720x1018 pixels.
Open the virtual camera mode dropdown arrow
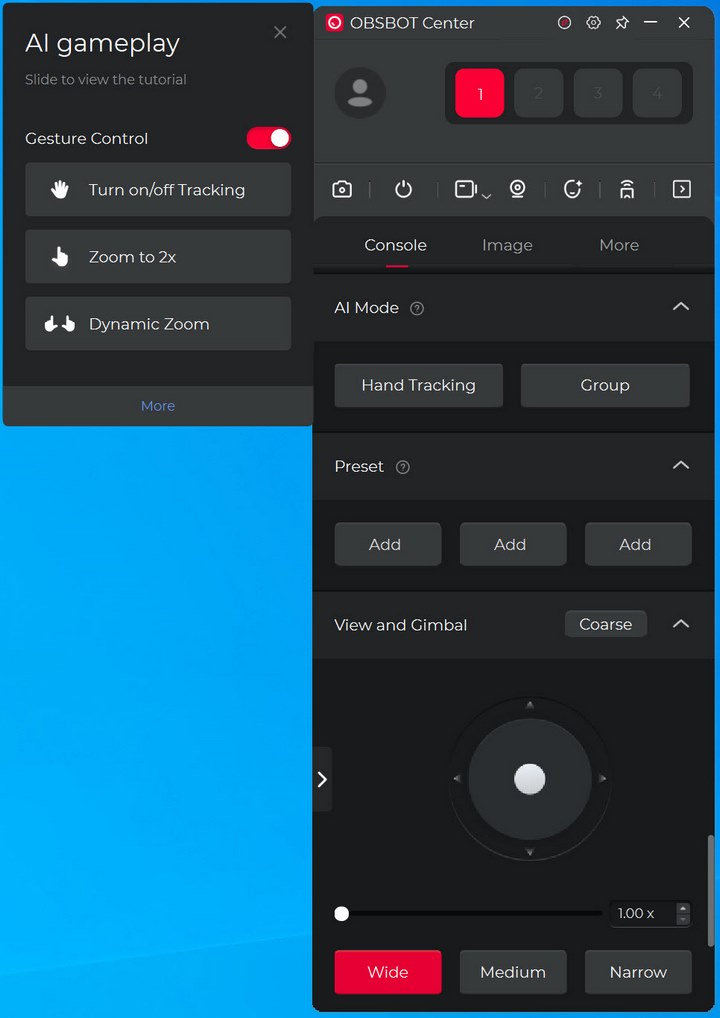pyautogui.click(x=486, y=196)
